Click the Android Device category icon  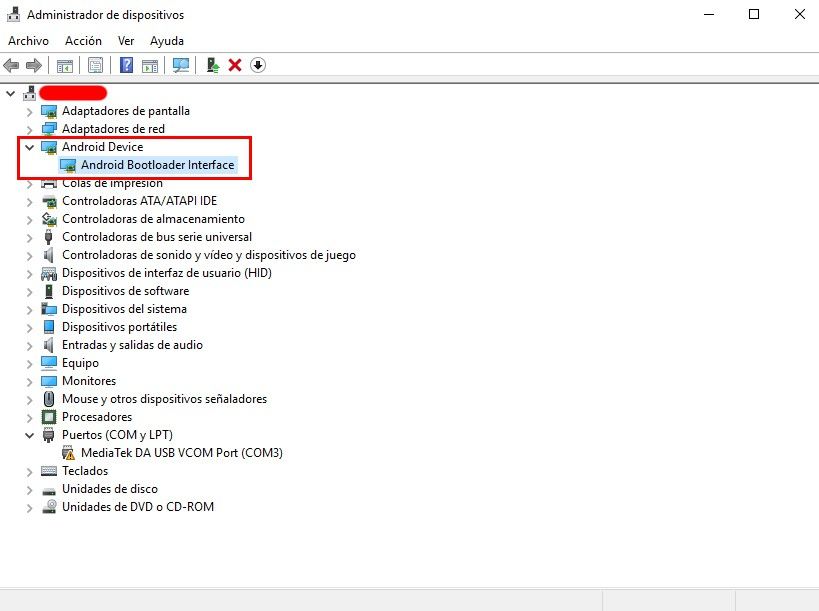click(x=49, y=147)
